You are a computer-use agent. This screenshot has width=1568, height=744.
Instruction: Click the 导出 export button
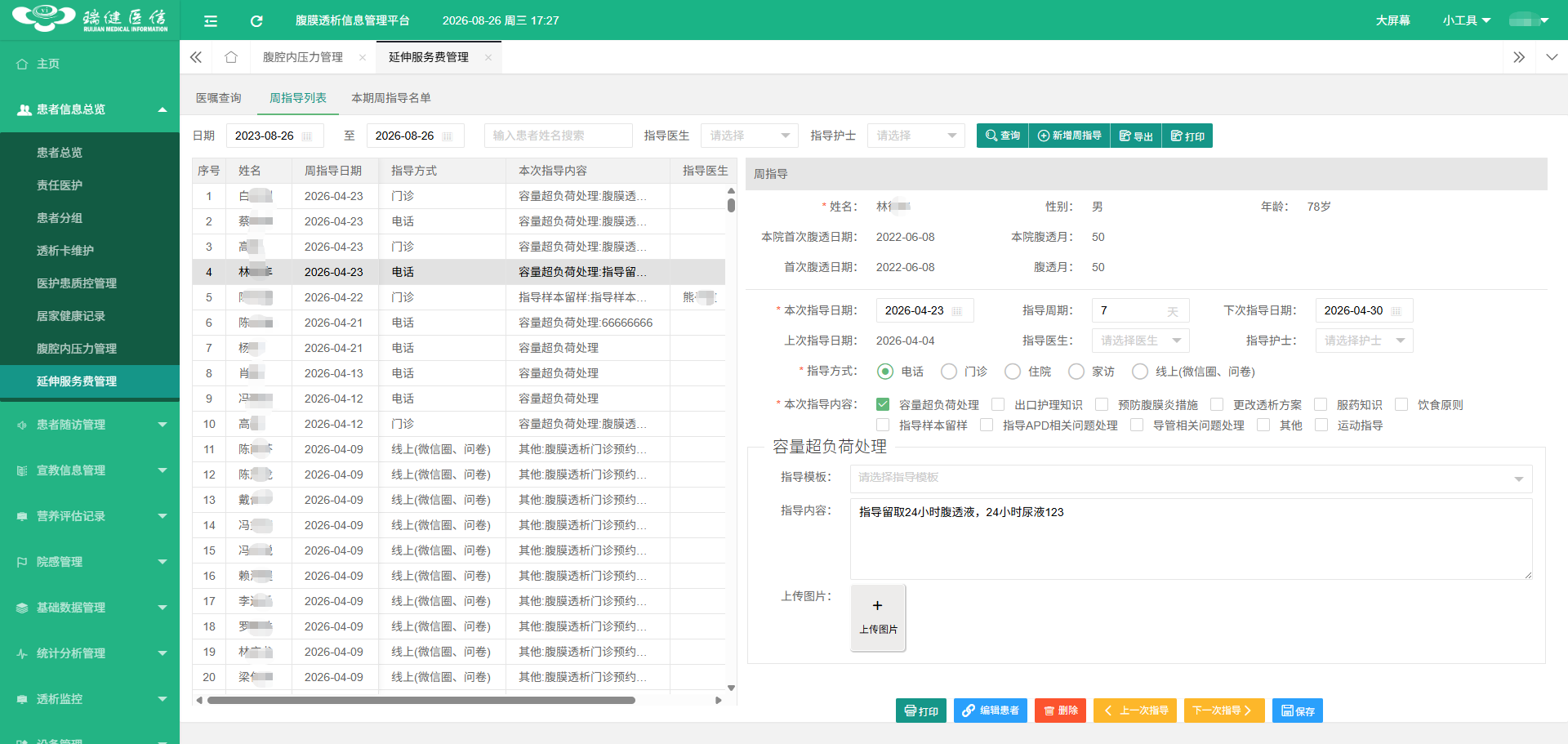[x=1136, y=136]
